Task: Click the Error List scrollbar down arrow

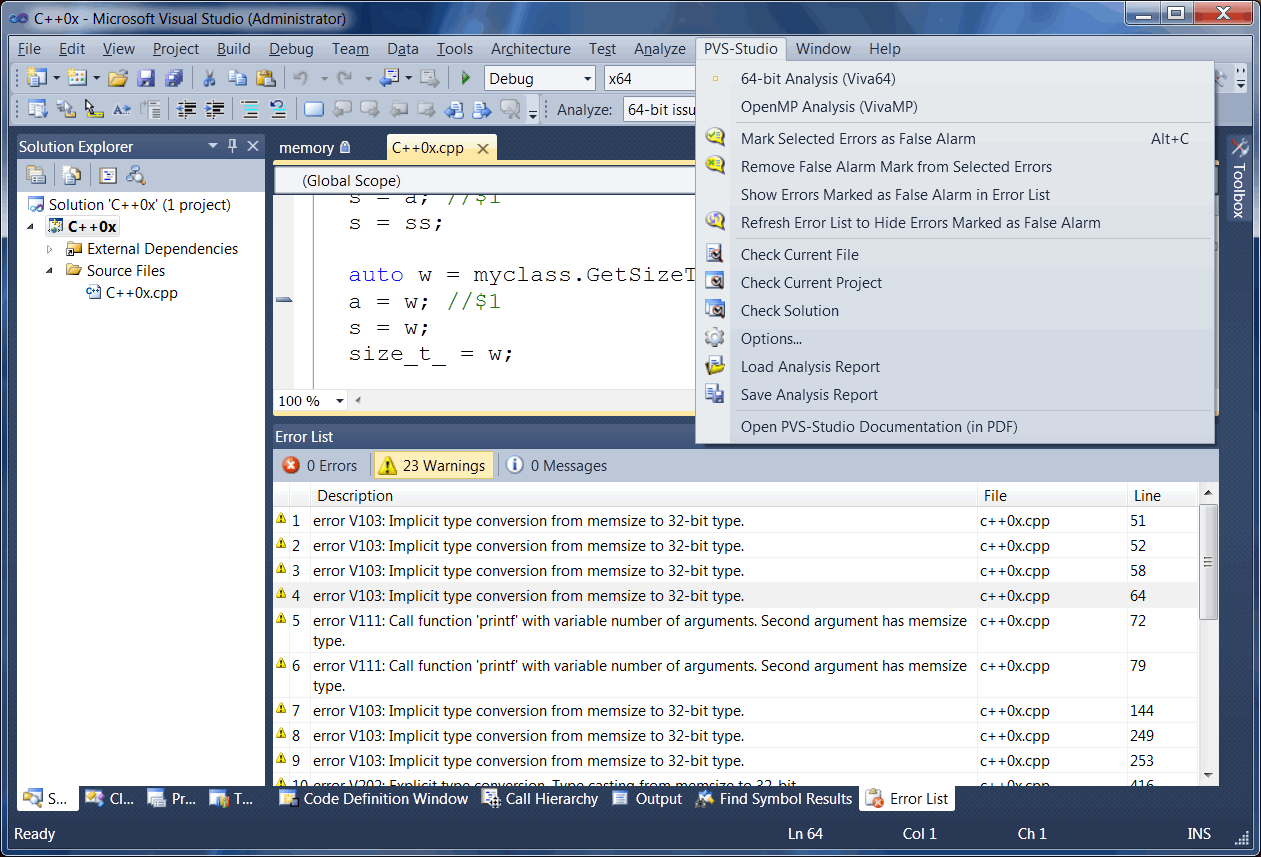Action: tap(1208, 775)
